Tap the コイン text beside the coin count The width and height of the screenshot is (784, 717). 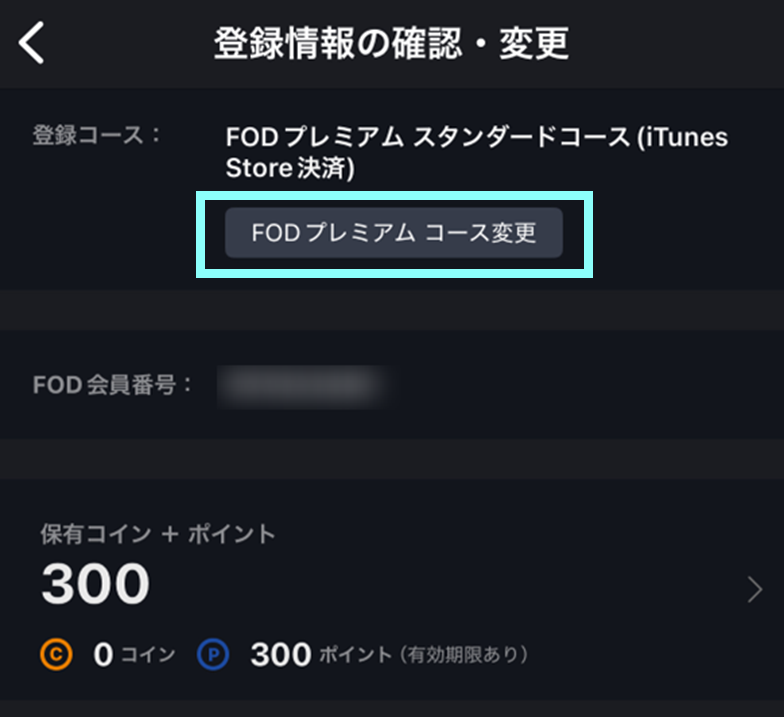(148, 656)
